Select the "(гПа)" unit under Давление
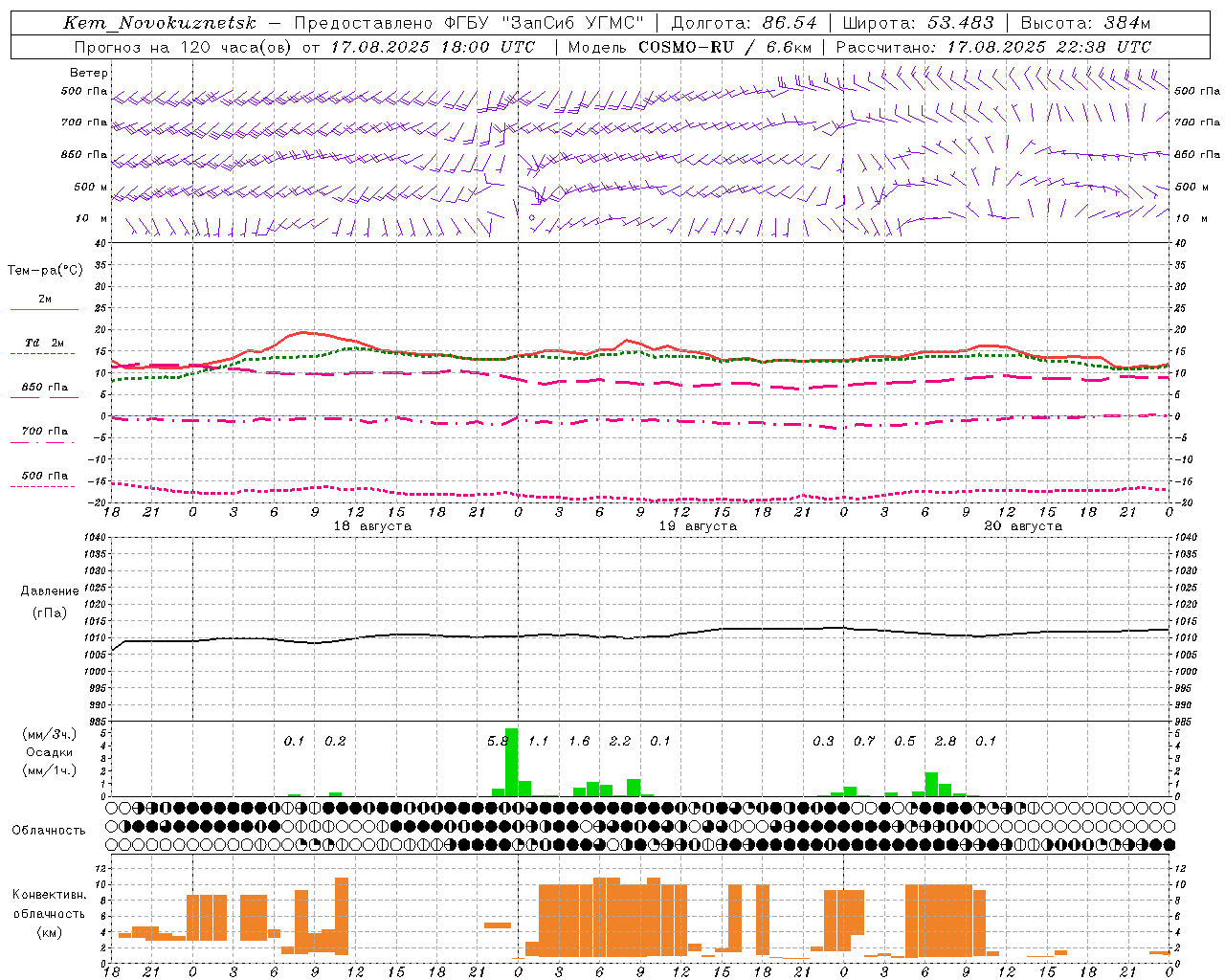 tap(50, 613)
